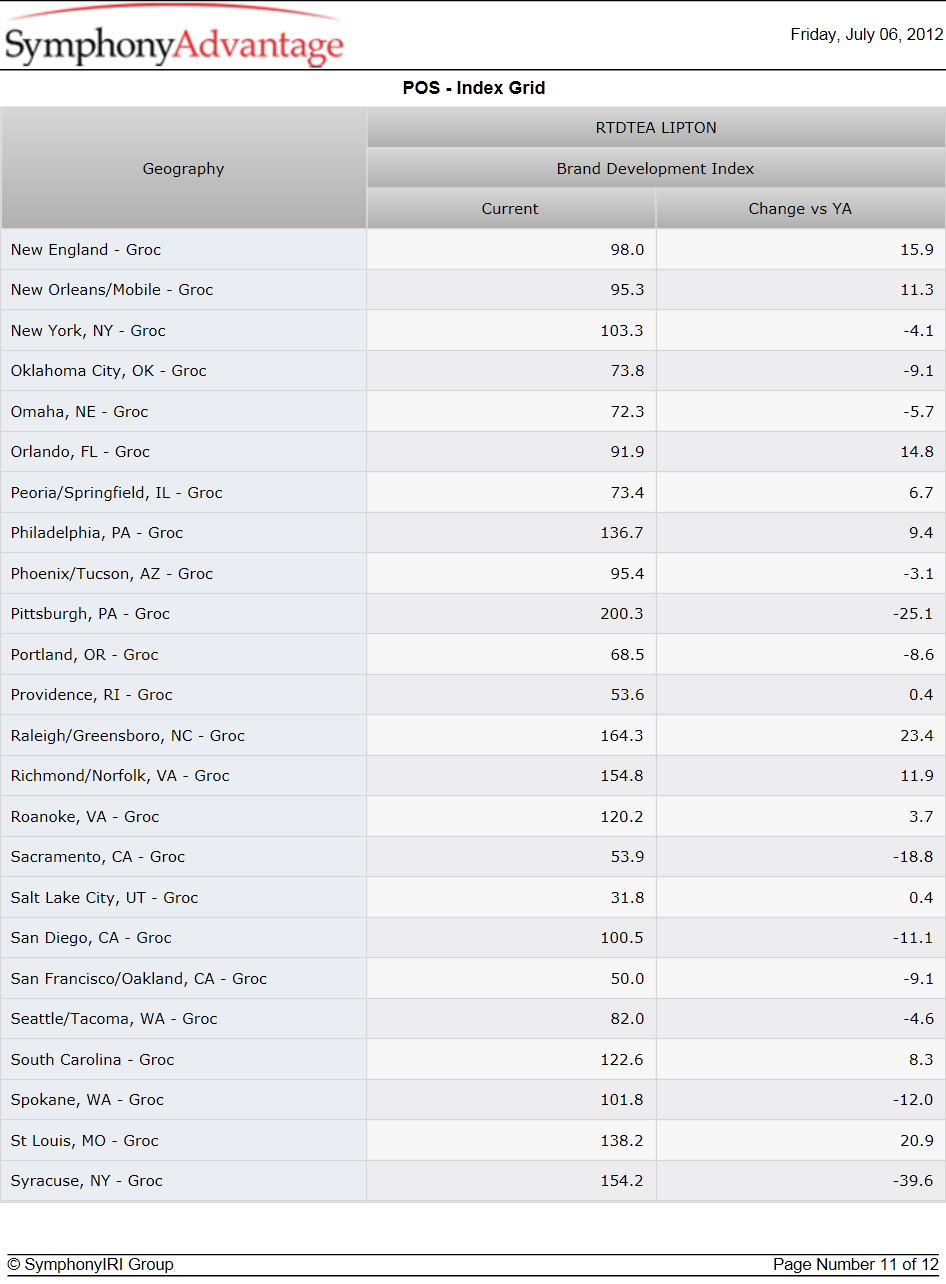Select the New England - Groc row
Viewport: 946px width, 1284px height.
(x=473, y=249)
